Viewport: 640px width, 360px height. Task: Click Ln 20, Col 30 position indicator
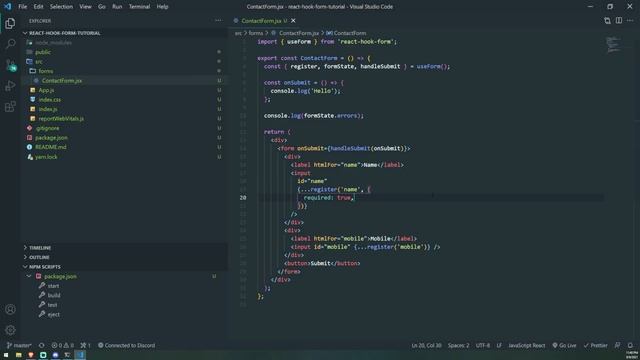pyautogui.click(x=426, y=345)
